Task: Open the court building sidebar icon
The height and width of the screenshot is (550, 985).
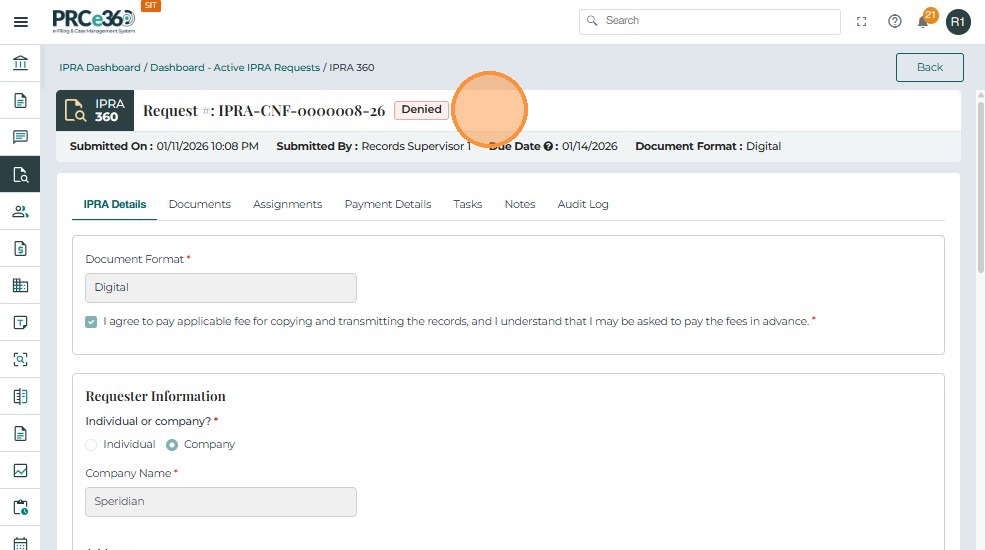Action: tap(20, 63)
